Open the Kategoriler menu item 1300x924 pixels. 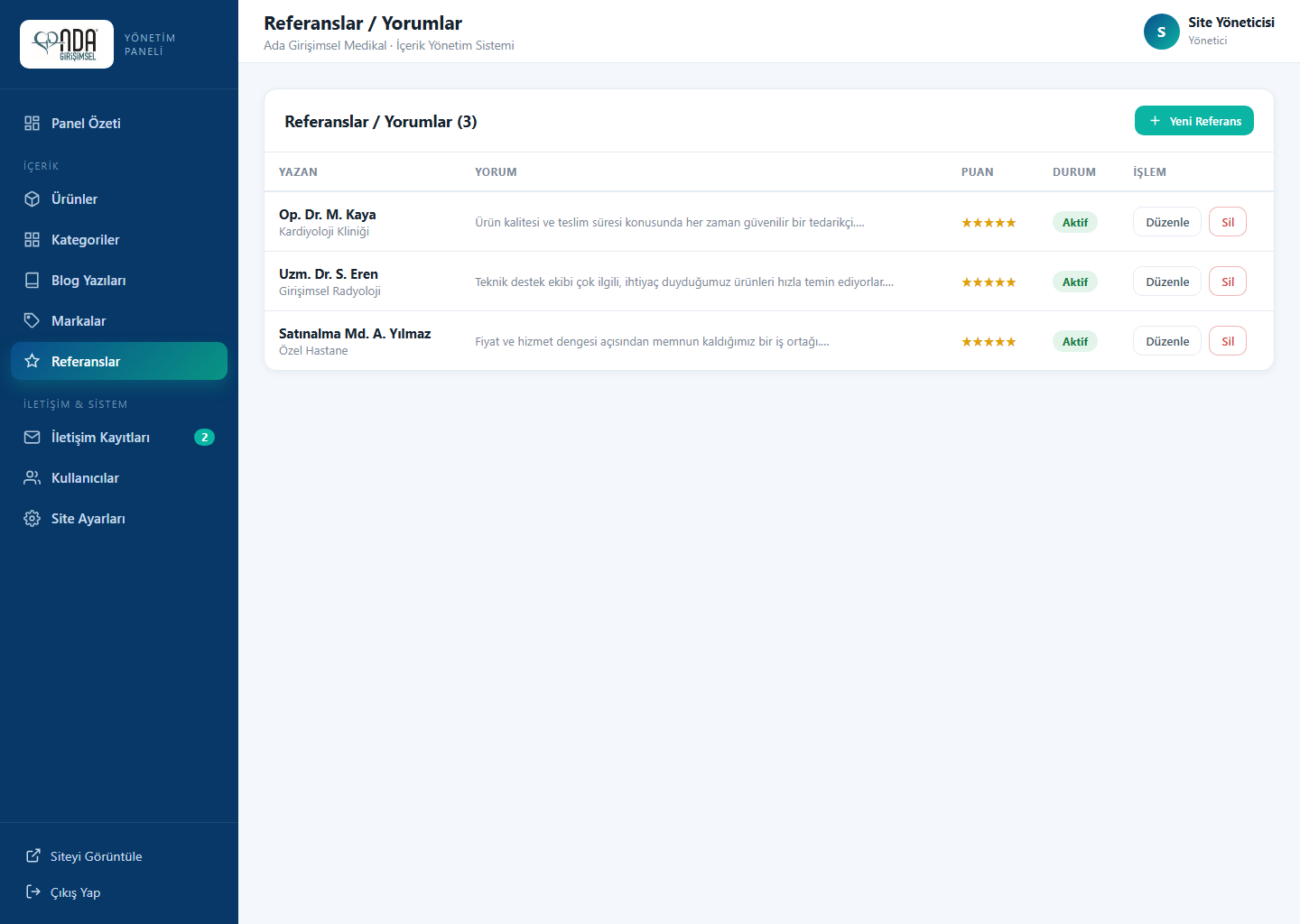tap(119, 240)
